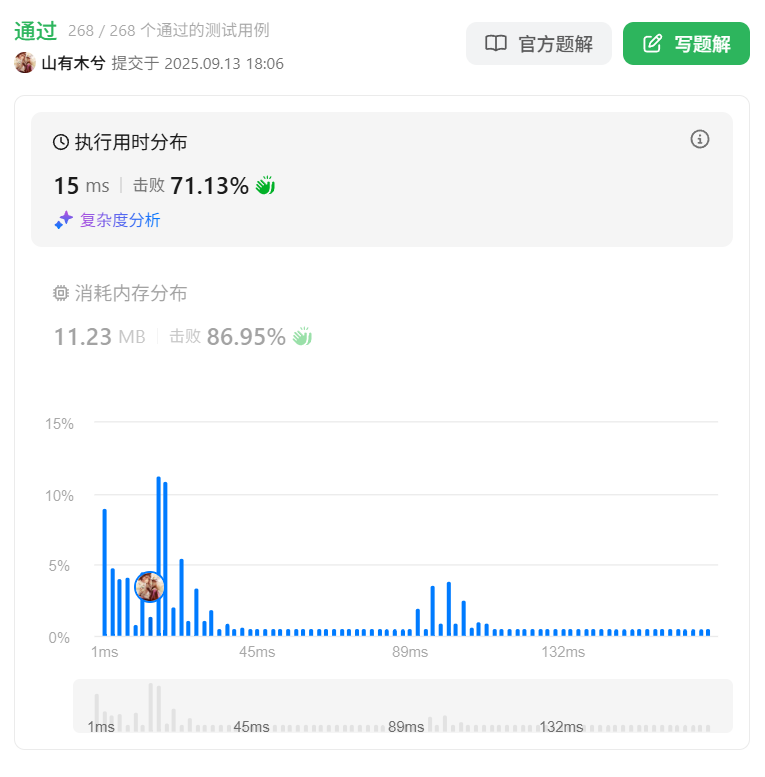The image size is (765, 777).
Task: Click the clock icon next to 执行用时分布
Action: coord(61,142)
